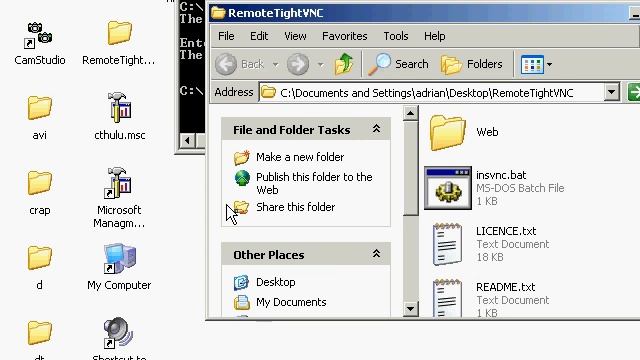Select the Web folder icon
Image resolution: width=640 pixels, height=360 pixels.
[x=447, y=132]
